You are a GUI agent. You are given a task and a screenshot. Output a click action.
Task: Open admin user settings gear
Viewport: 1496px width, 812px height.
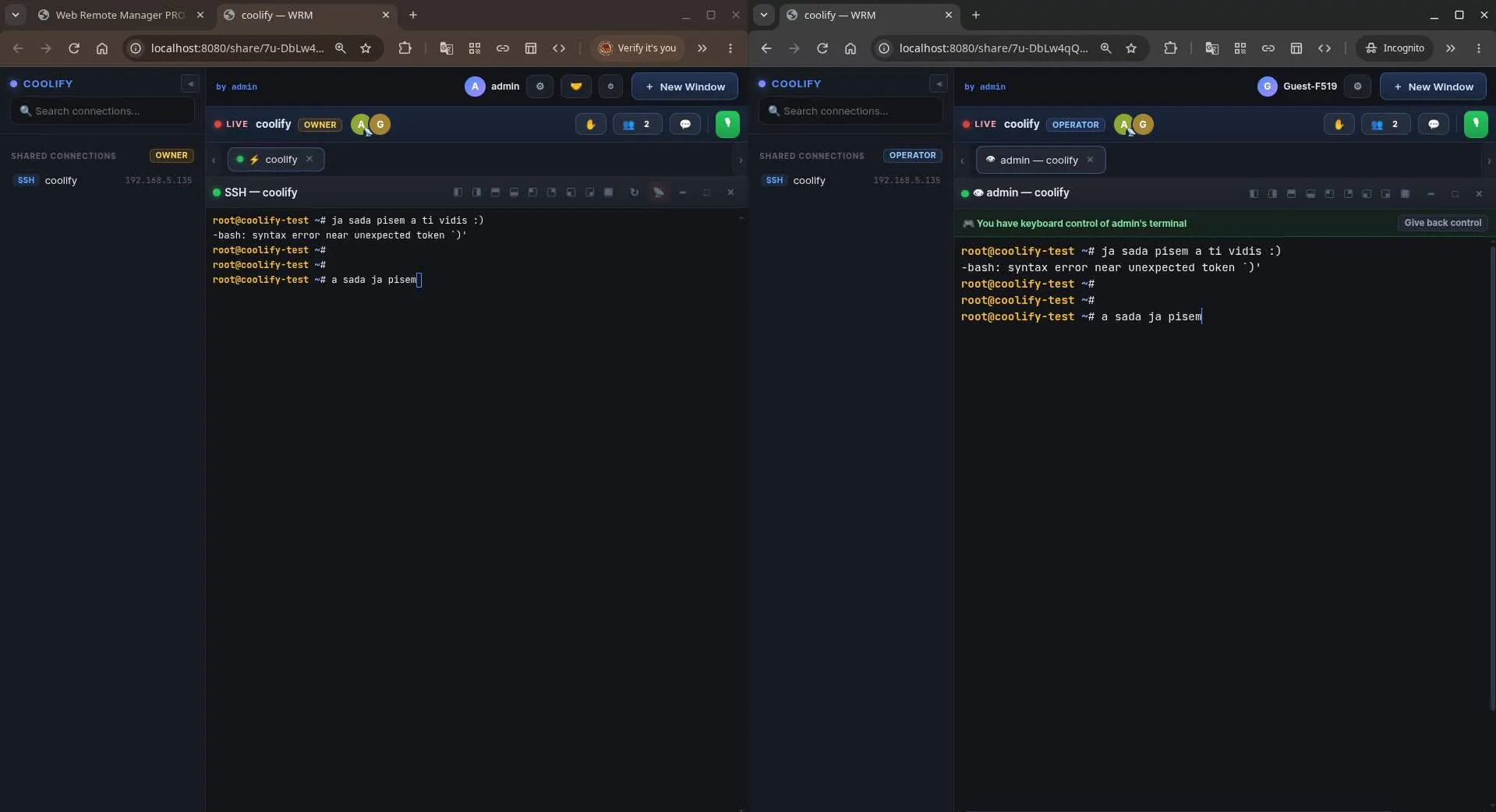[x=539, y=86]
